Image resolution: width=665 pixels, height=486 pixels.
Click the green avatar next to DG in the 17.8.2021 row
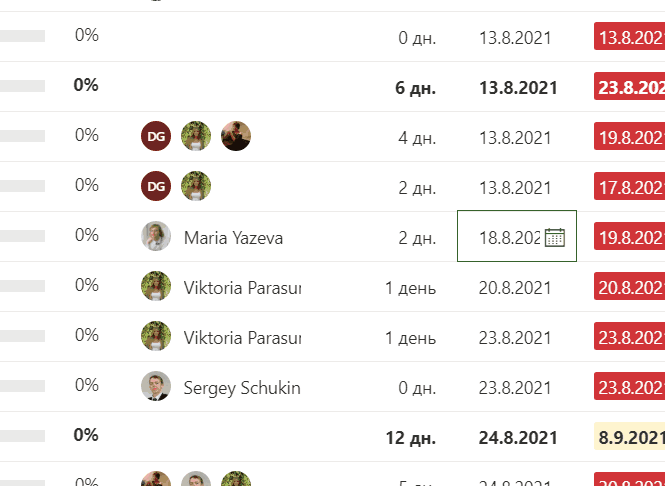(196, 186)
